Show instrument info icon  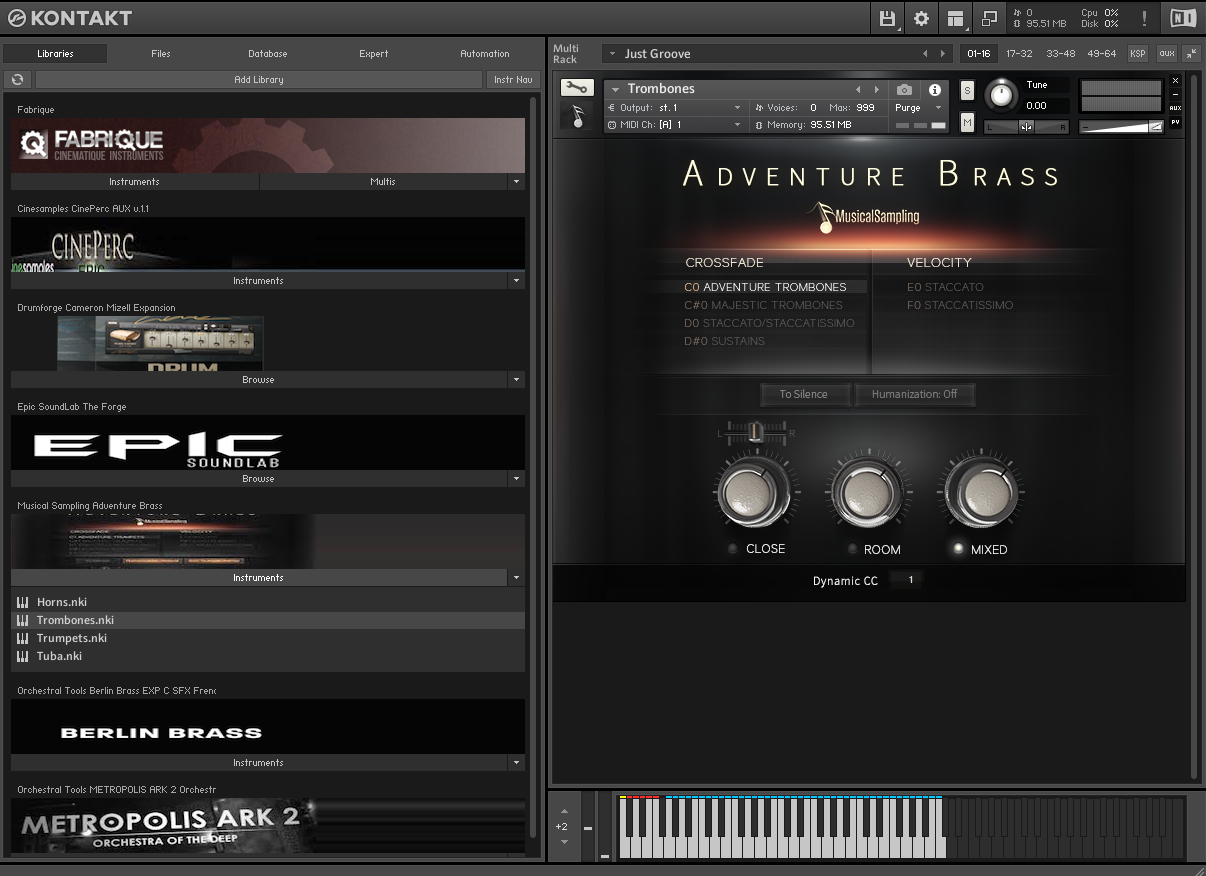click(x=935, y=90)
